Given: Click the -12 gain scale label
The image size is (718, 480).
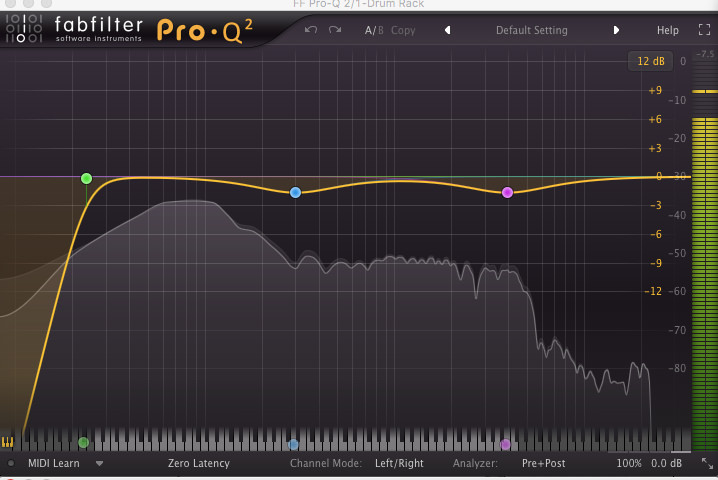Looking at the screenshot, I should 653,291.
